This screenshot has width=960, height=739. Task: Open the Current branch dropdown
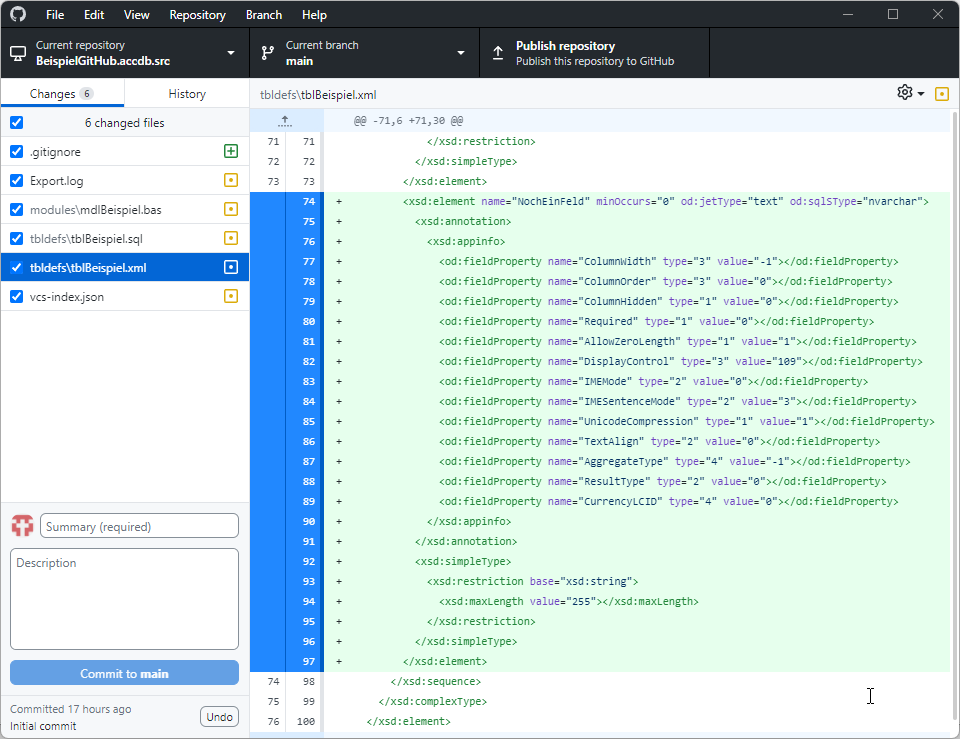(x=460, y=51)
